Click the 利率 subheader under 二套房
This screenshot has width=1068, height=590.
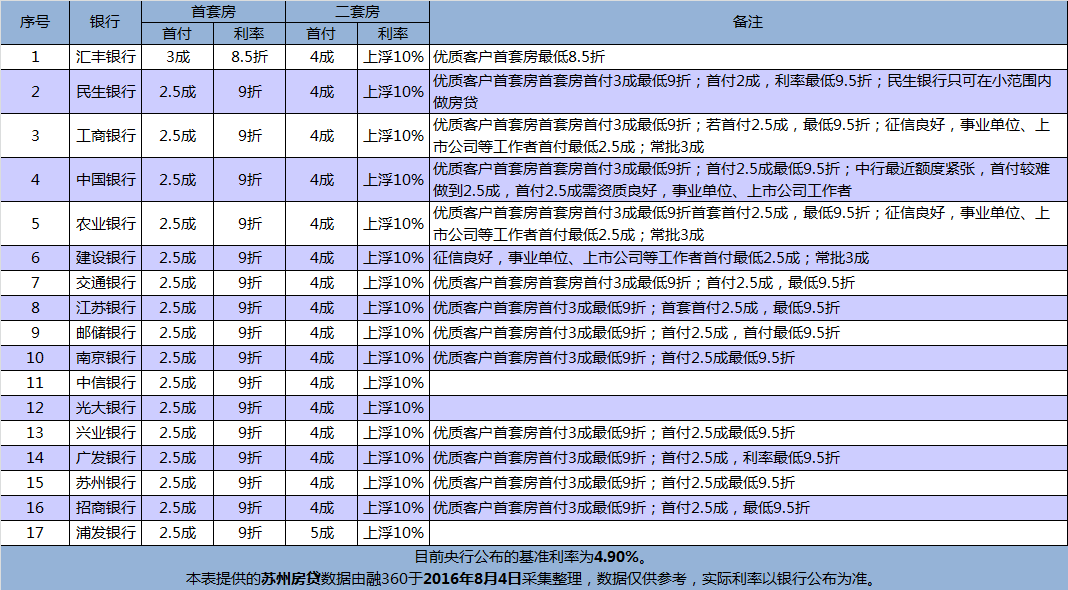click(394, 33)
